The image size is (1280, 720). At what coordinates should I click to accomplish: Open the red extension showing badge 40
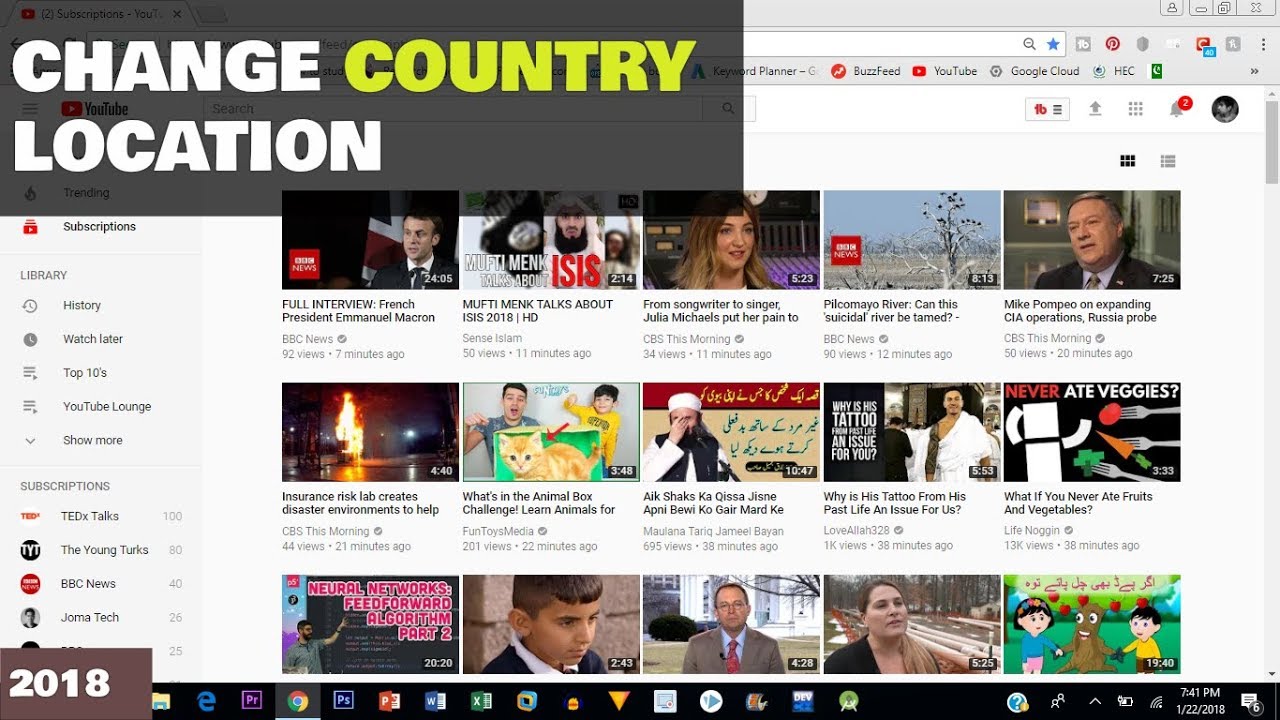point(1204,45)
